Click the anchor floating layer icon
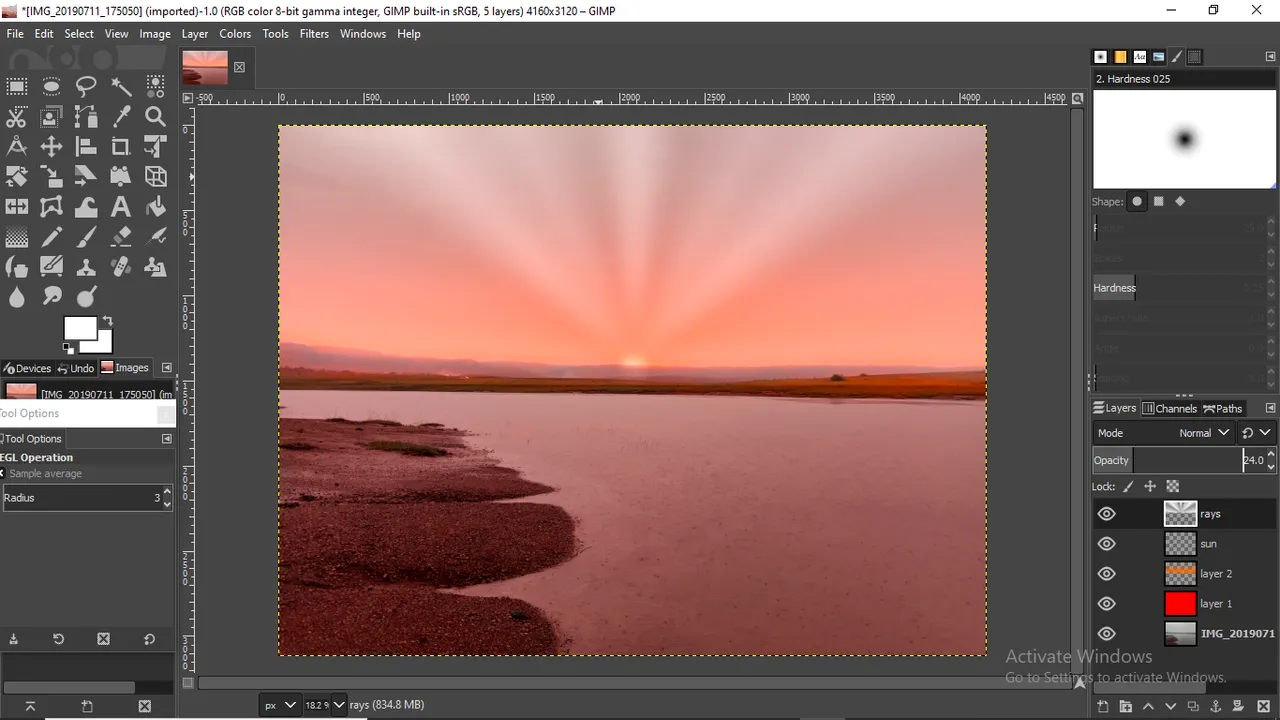This screenshot has width=1280, height=720. [1217, 706]
